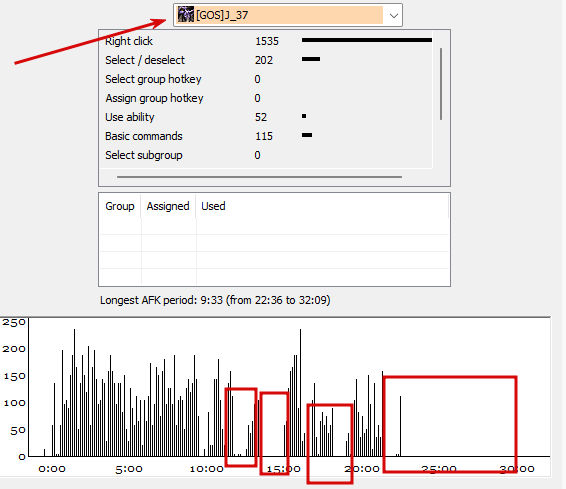Click the dropdown arrow of player selector

tap(394, 16)
